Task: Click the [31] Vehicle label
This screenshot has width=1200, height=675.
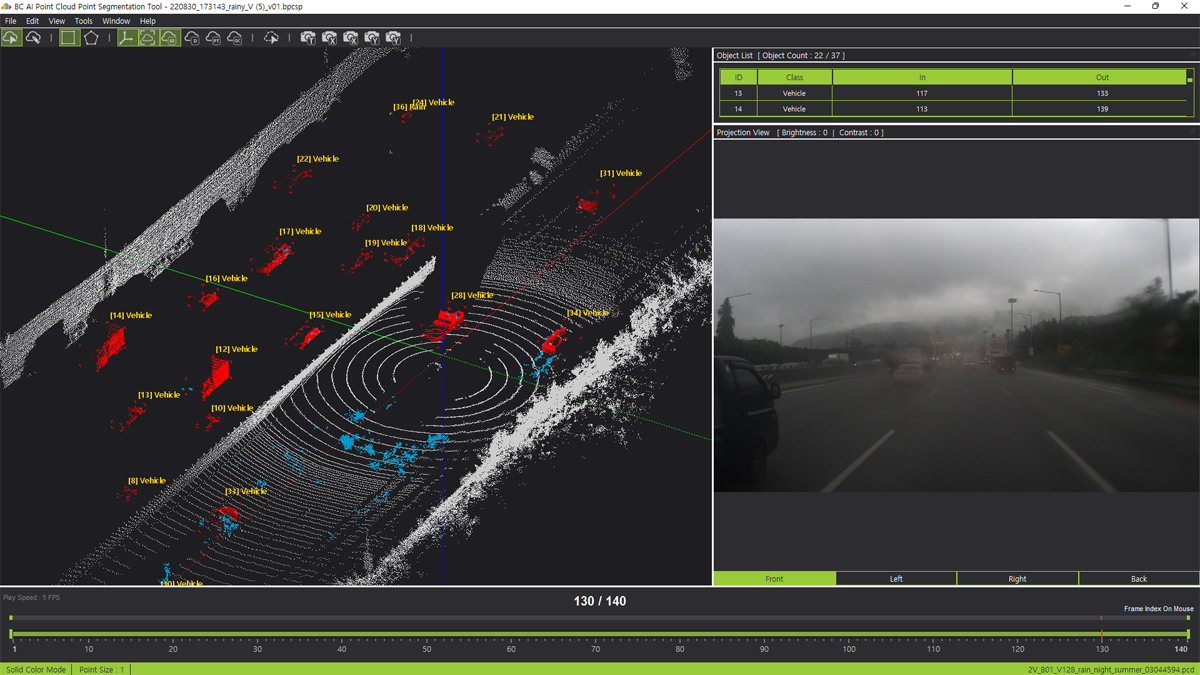Action: click(x=621, y=174)
